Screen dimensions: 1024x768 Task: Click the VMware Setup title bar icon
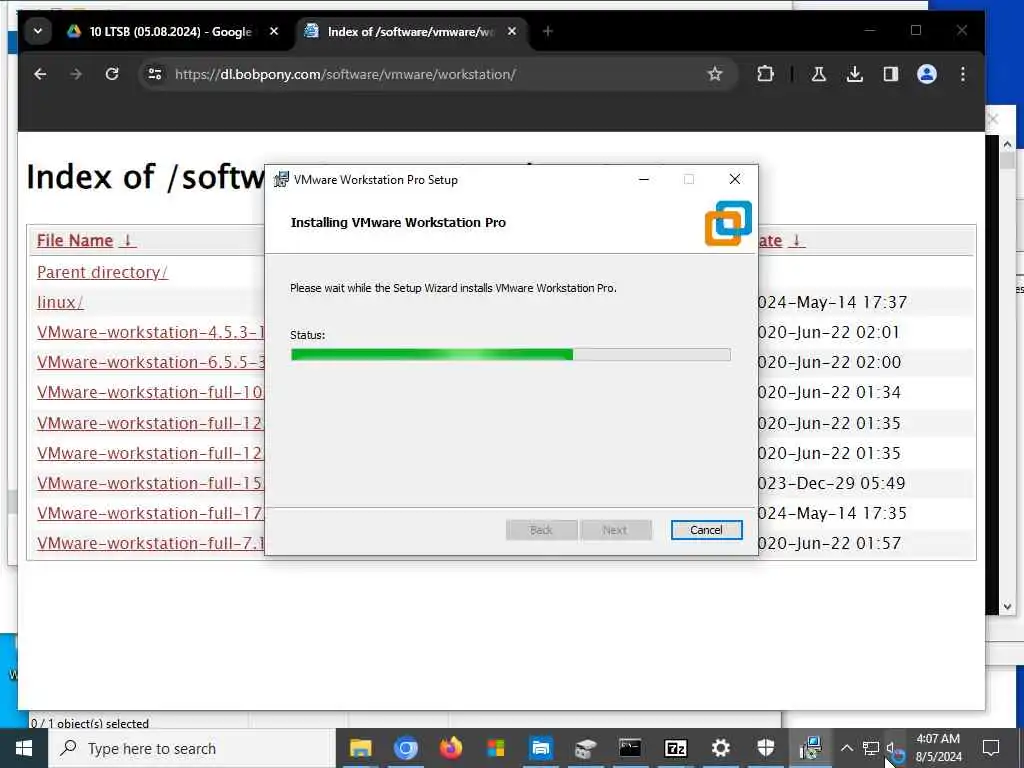pos(281,179)
